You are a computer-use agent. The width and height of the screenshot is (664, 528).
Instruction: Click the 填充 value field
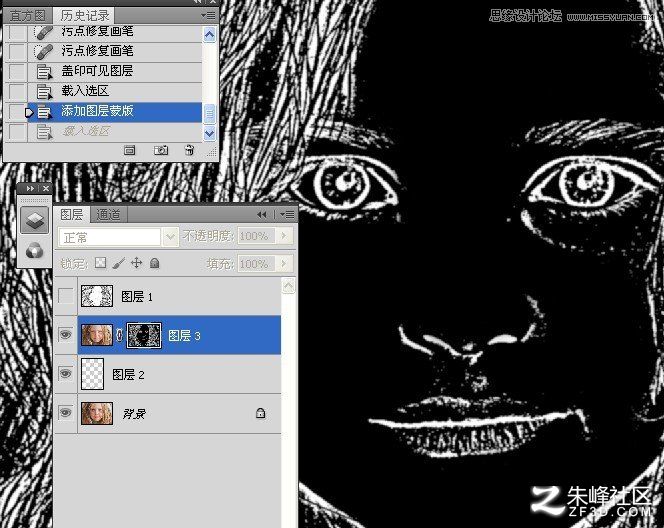click(256, 264)
